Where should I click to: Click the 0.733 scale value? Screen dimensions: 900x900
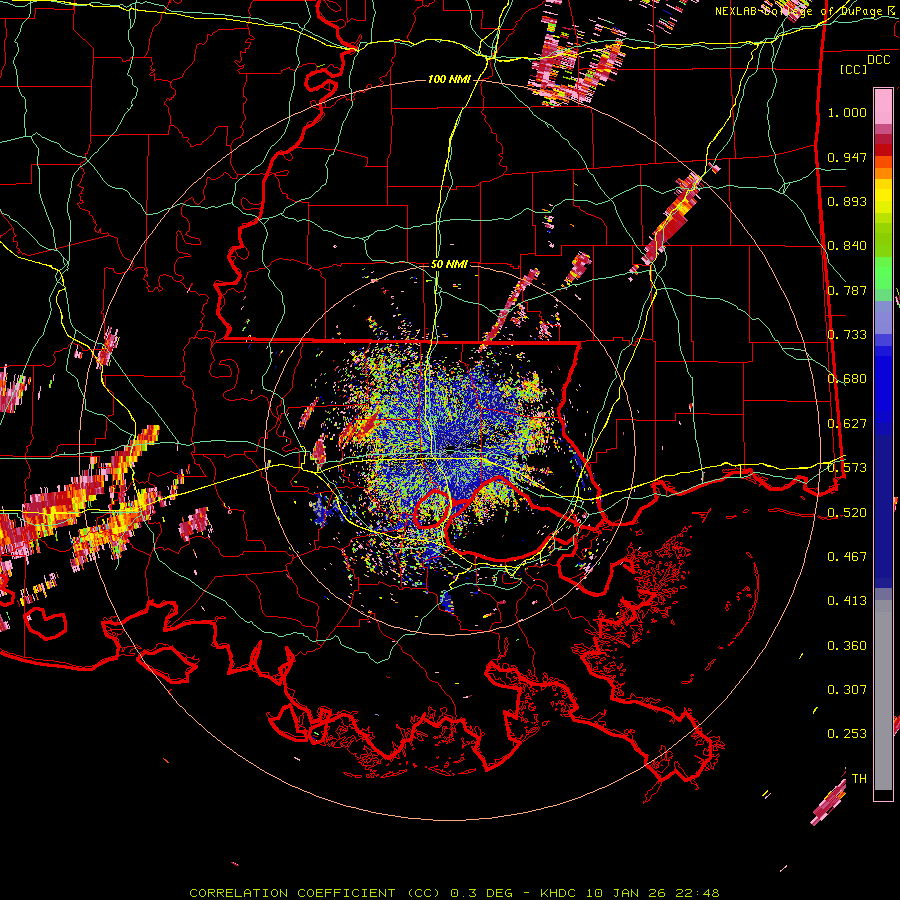coord(847,335)
